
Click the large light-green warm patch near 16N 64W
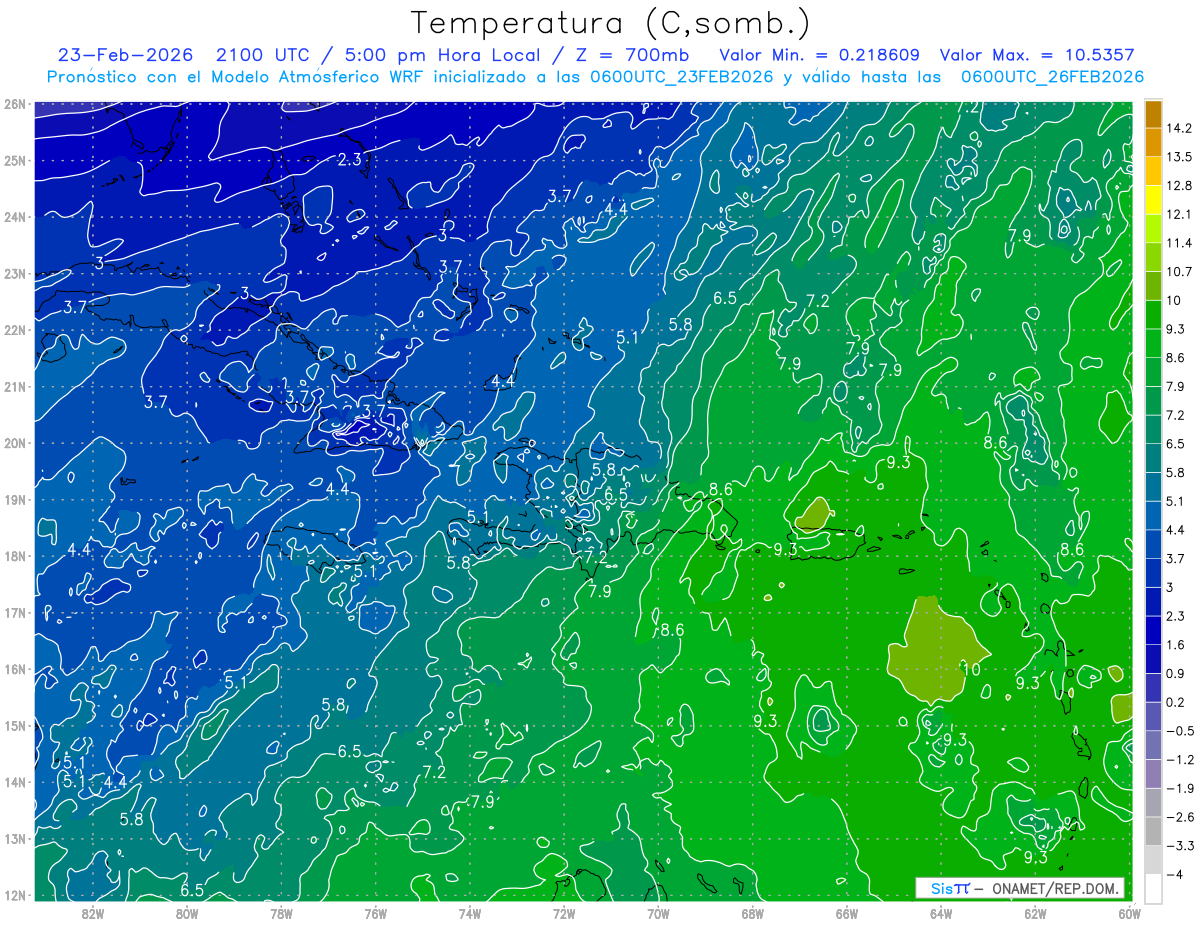[x=936, y=650]
